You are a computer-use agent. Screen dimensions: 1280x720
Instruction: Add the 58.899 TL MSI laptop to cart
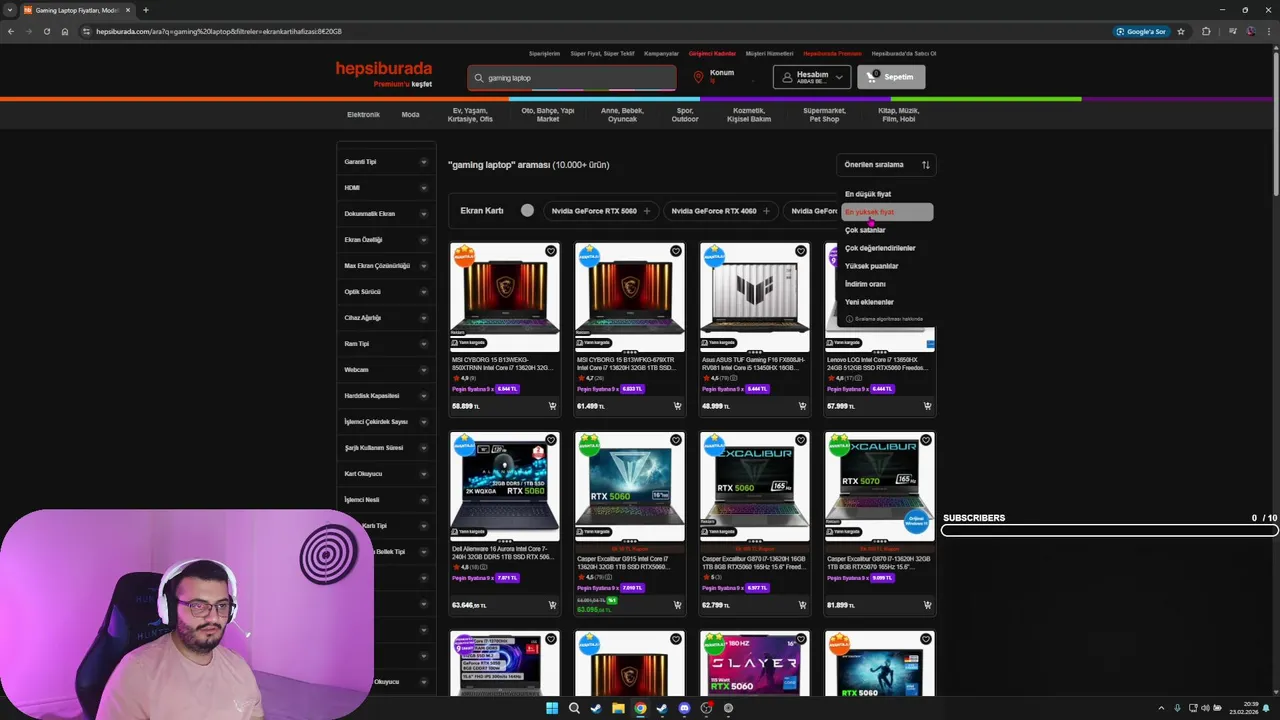click(x=552, y=406)
